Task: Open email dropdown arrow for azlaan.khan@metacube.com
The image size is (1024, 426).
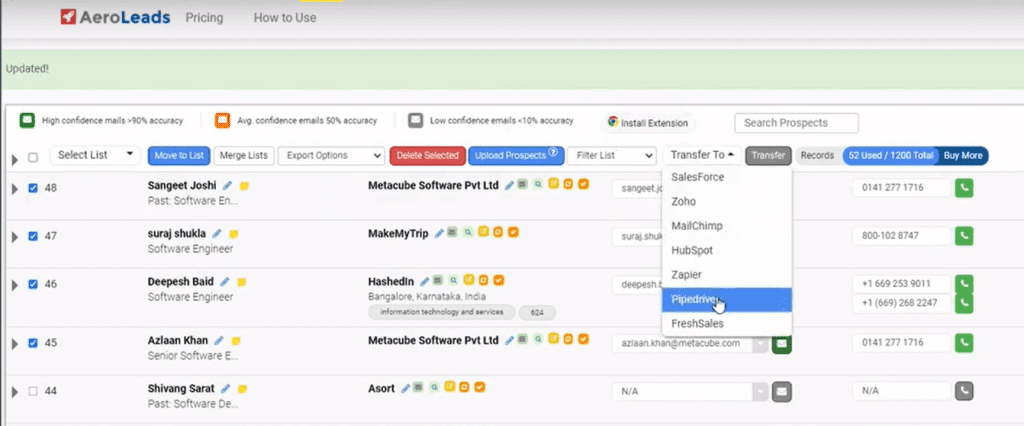Action: [760, 344]
